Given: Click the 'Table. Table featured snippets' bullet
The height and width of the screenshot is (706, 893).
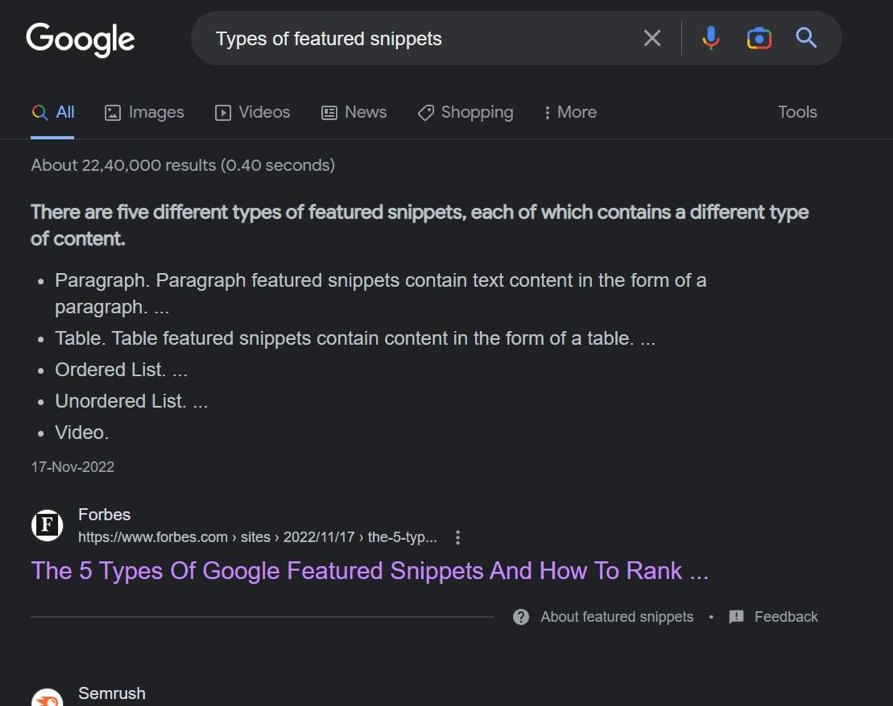Looking at the screenshot, I should point(355,339).
